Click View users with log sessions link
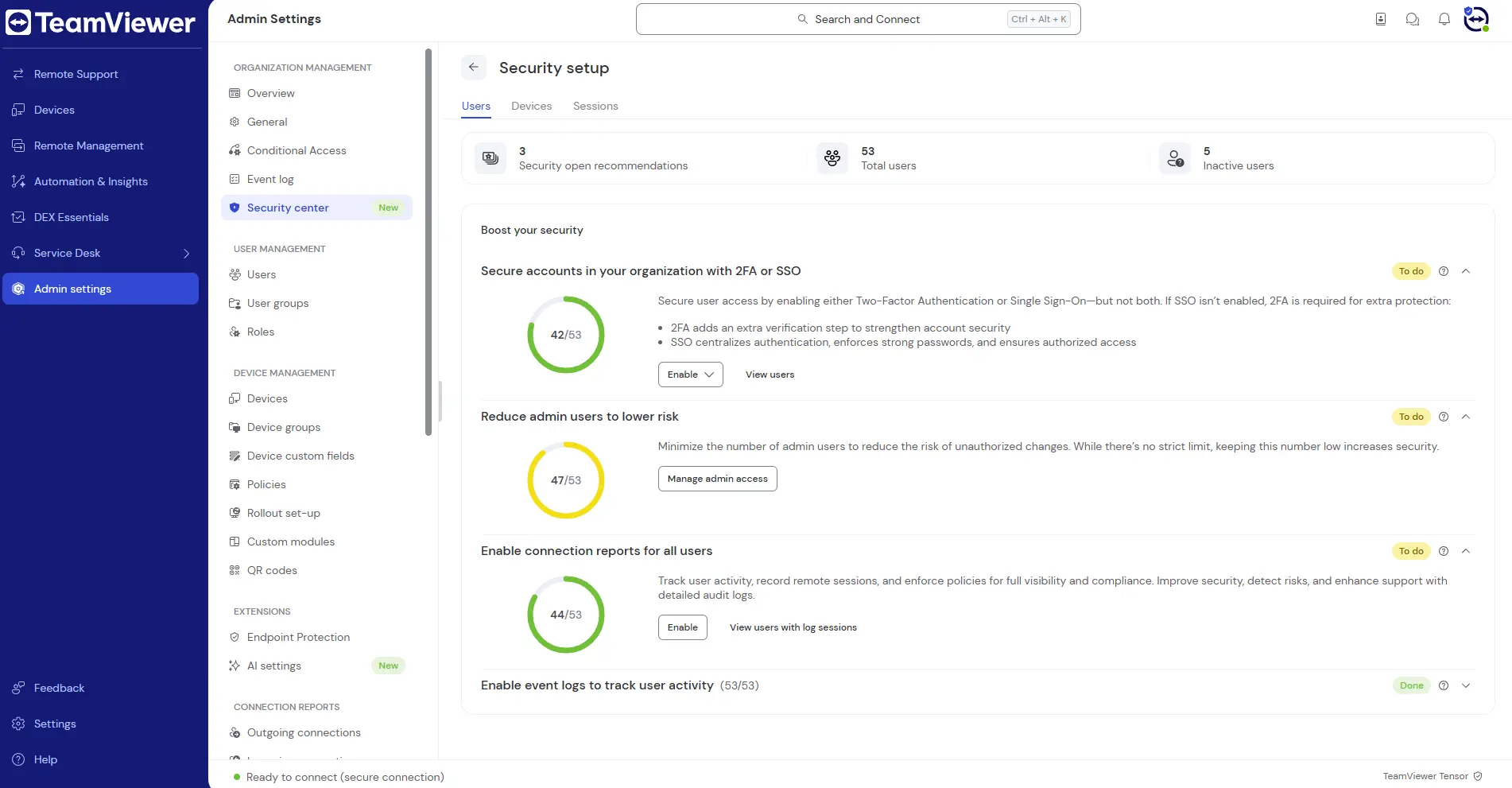Viewport: 1512px width, 788px height. pos(793,627)
